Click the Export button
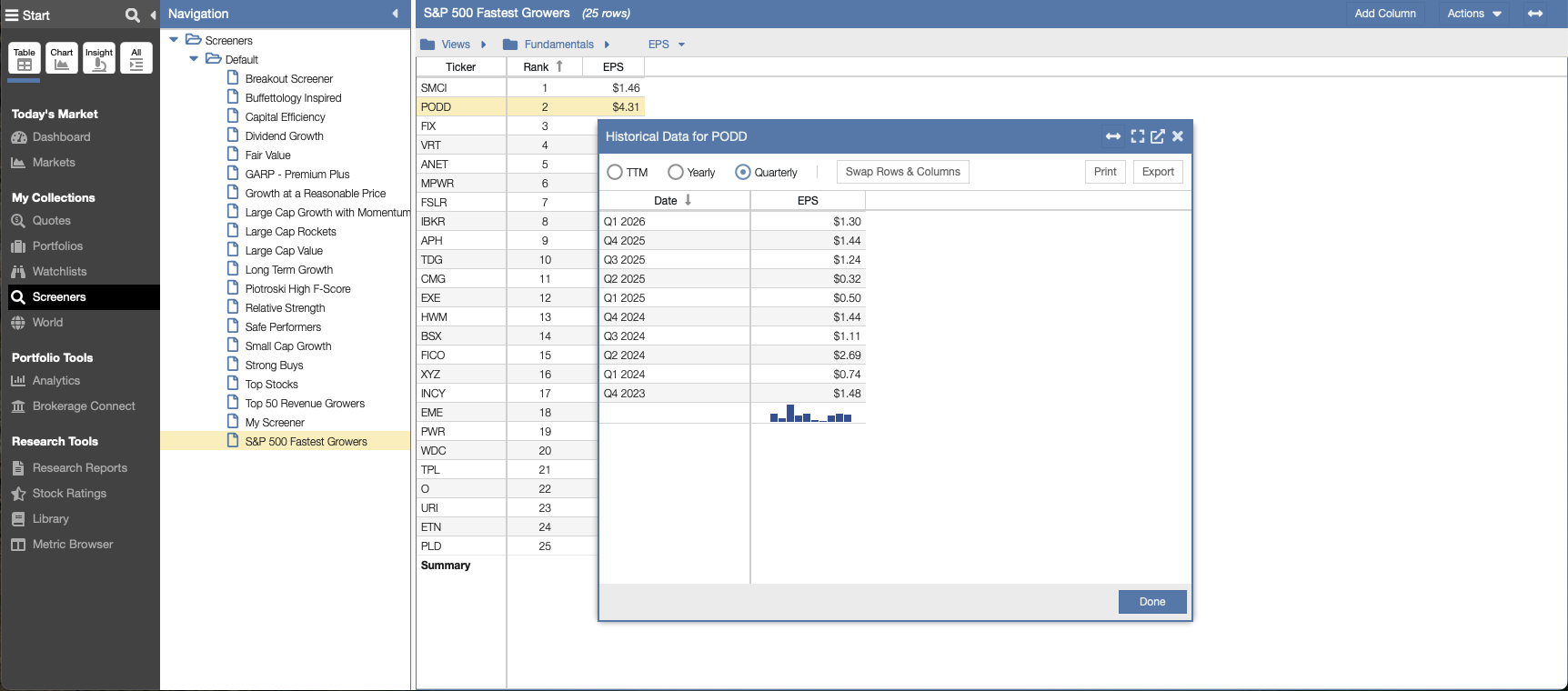The image size is (1568, 691). click(1158, 172)
